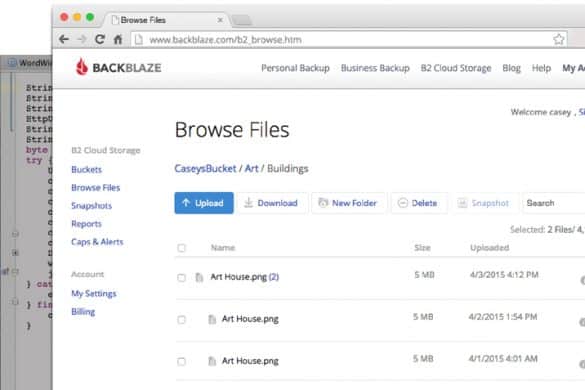Screen dimensions: 585x390
Task: Open a new browser tab
Action: coord(242,20)
